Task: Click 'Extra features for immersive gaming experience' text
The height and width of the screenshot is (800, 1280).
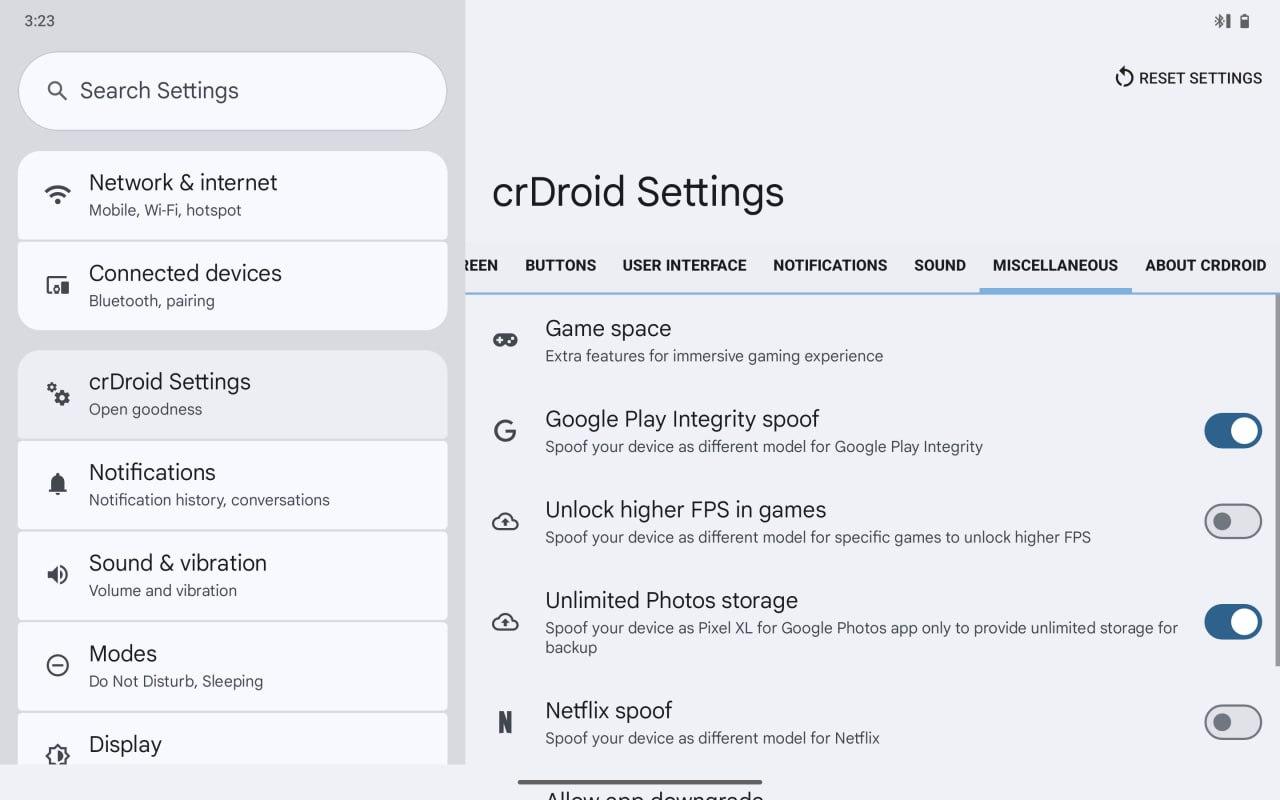Action: [714, 356]
